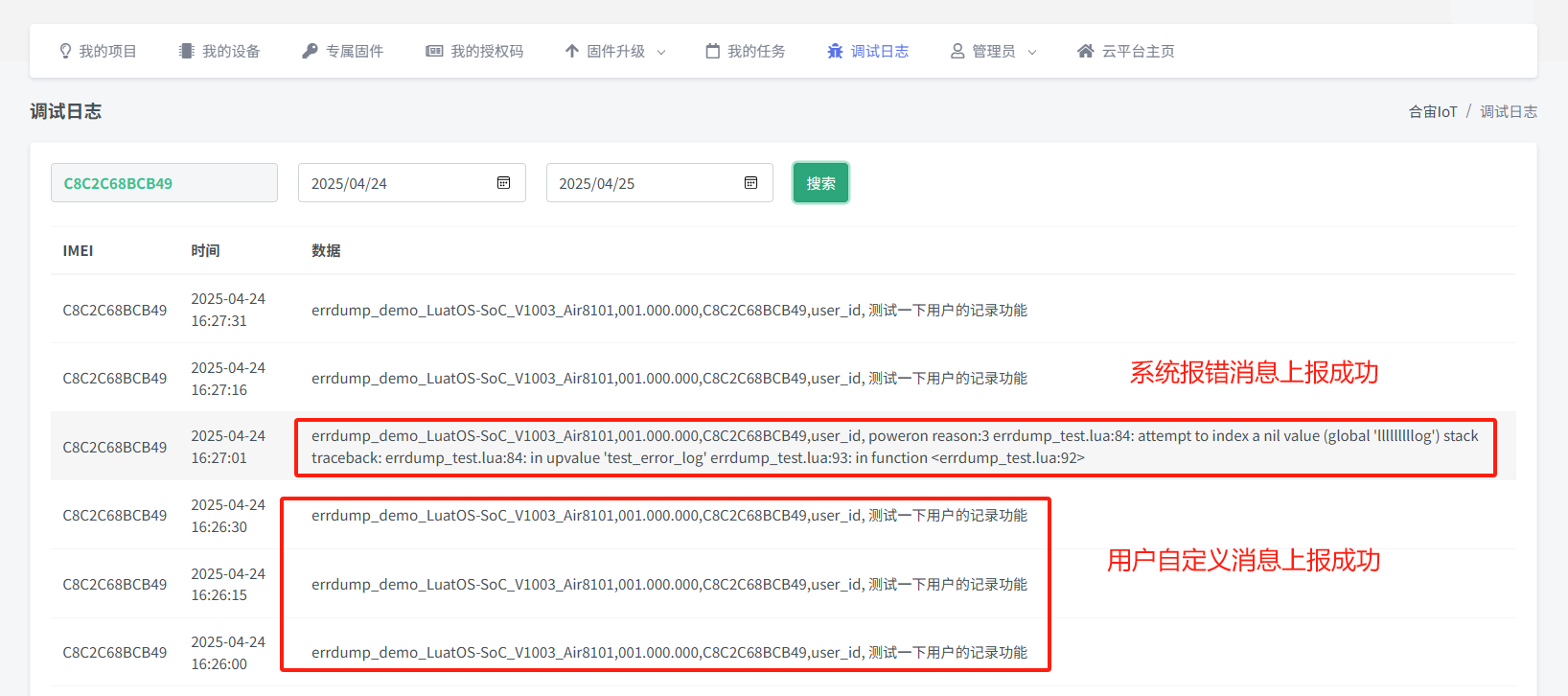Focus the IMEI field containing C8C2C68BCB49

coord(164,183)
